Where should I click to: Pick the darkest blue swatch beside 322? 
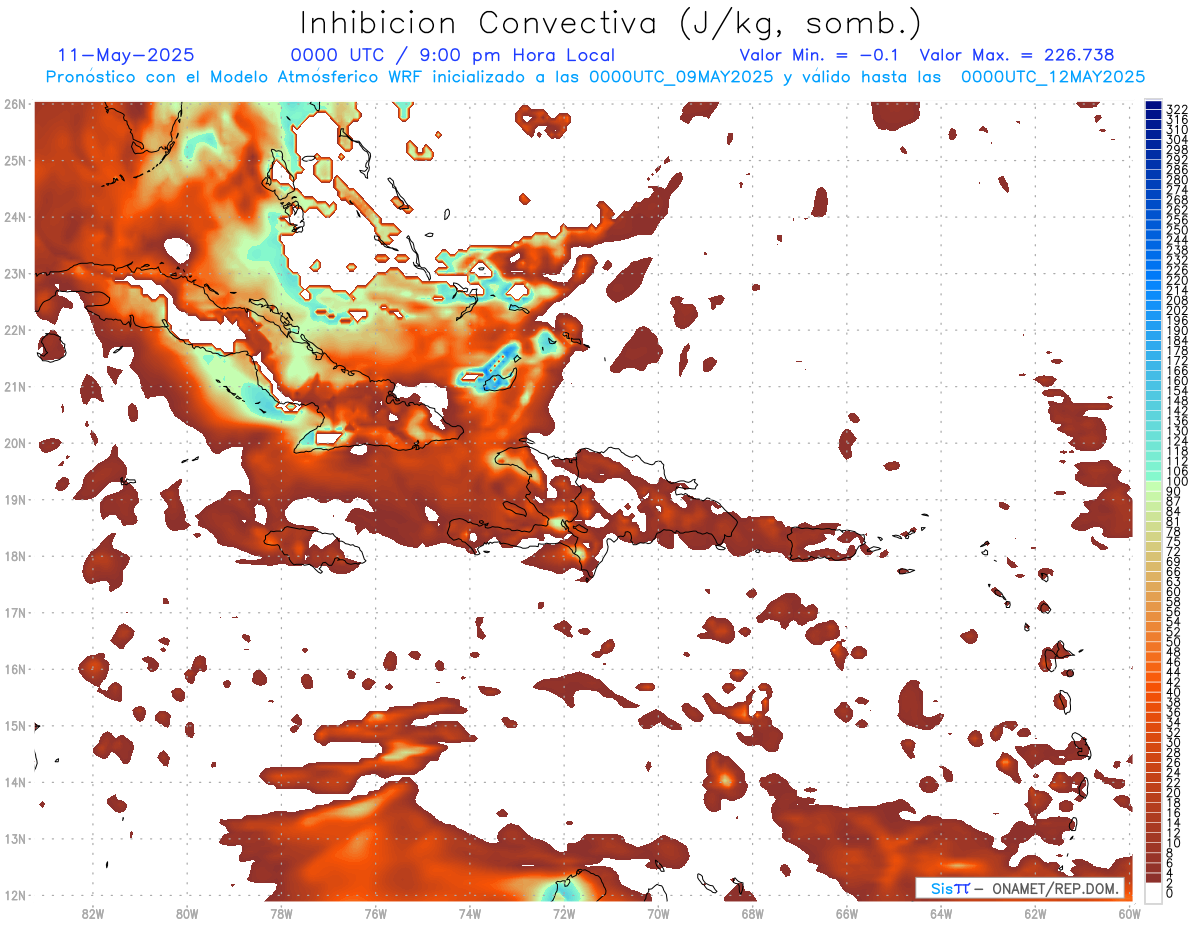coord(1154,106)
